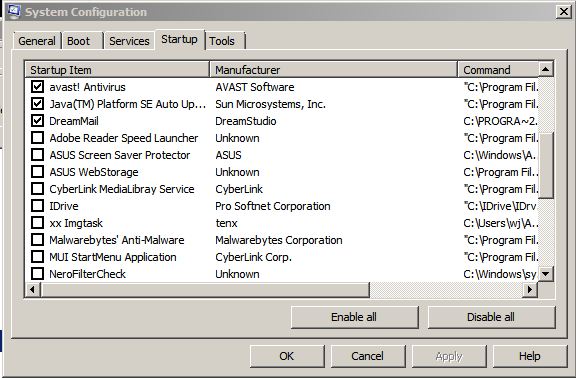This screenshot has width=576, height=378.
Task: Select the Startup tab
Action: click(179, 39)
